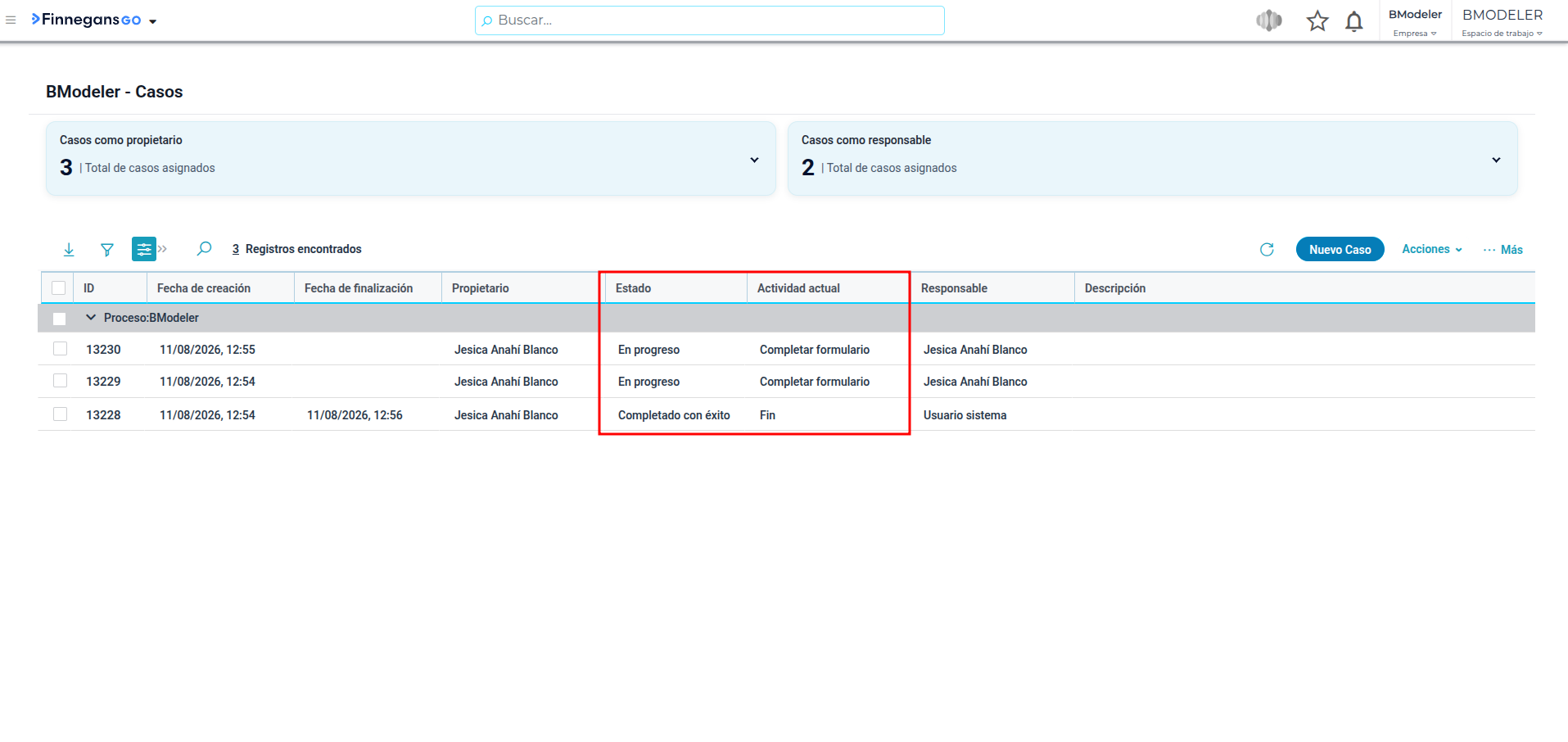The width and height of the screenshot is (1568, 742).
Task: Click the Fin activity cell
Action: (x=767, y=415)
